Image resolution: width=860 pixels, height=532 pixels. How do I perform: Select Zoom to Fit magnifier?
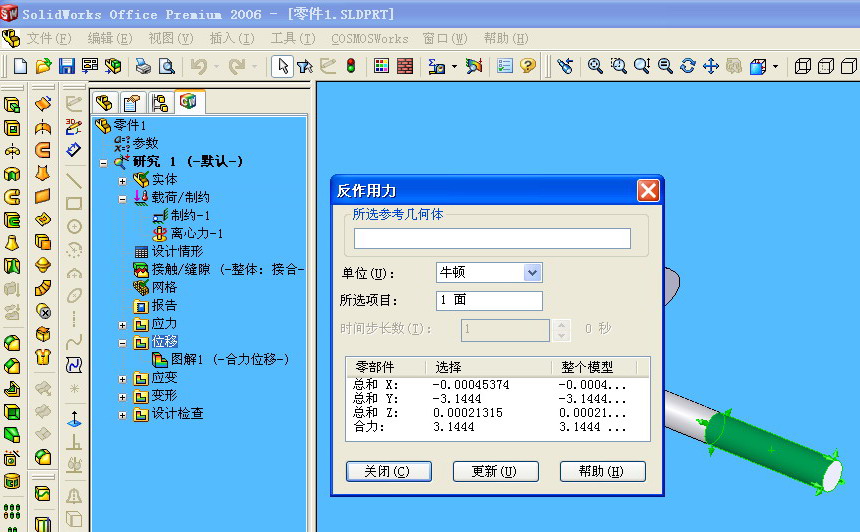point(595,66)
